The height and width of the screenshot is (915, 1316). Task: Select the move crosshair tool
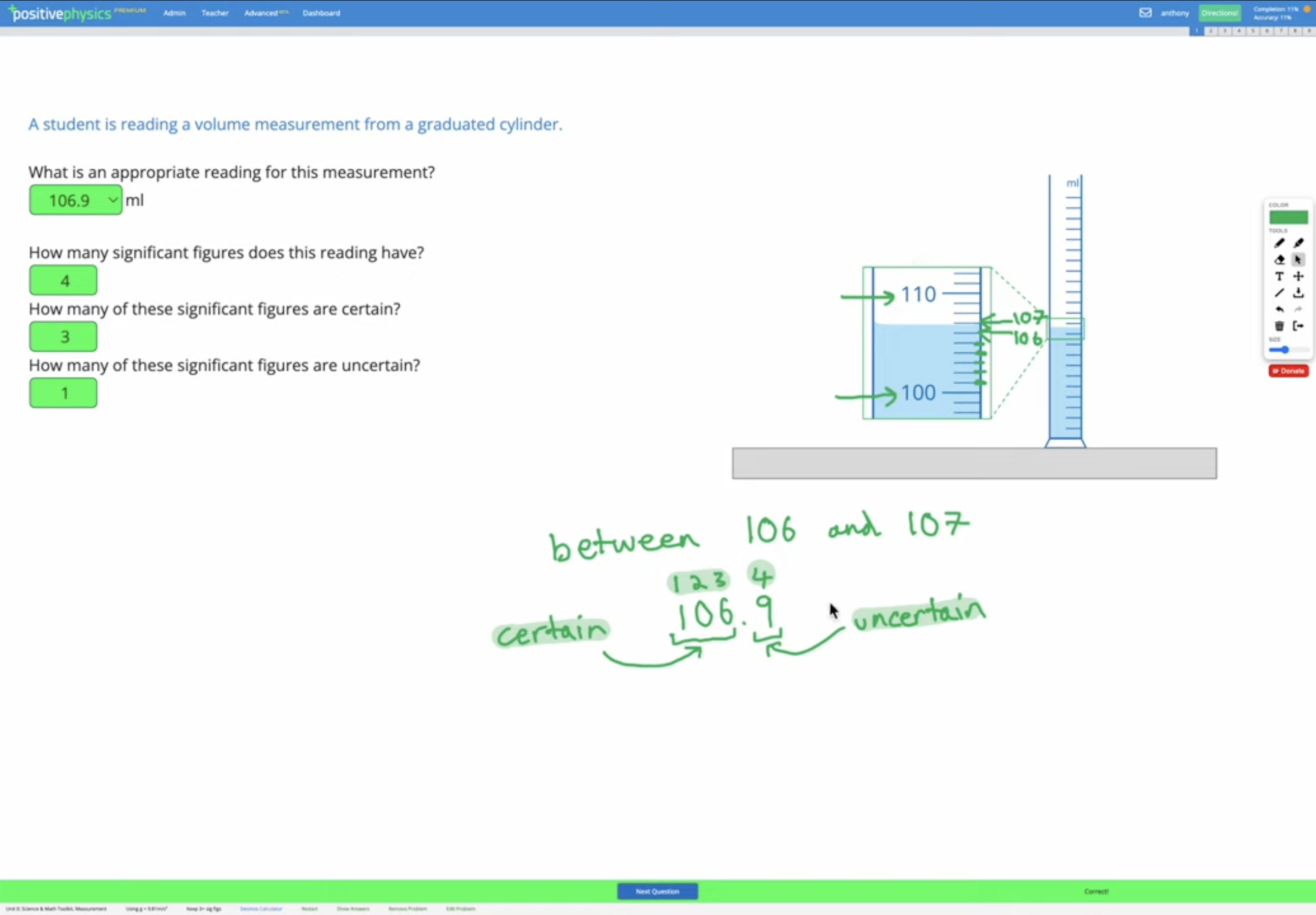[x=1298, y=276]
